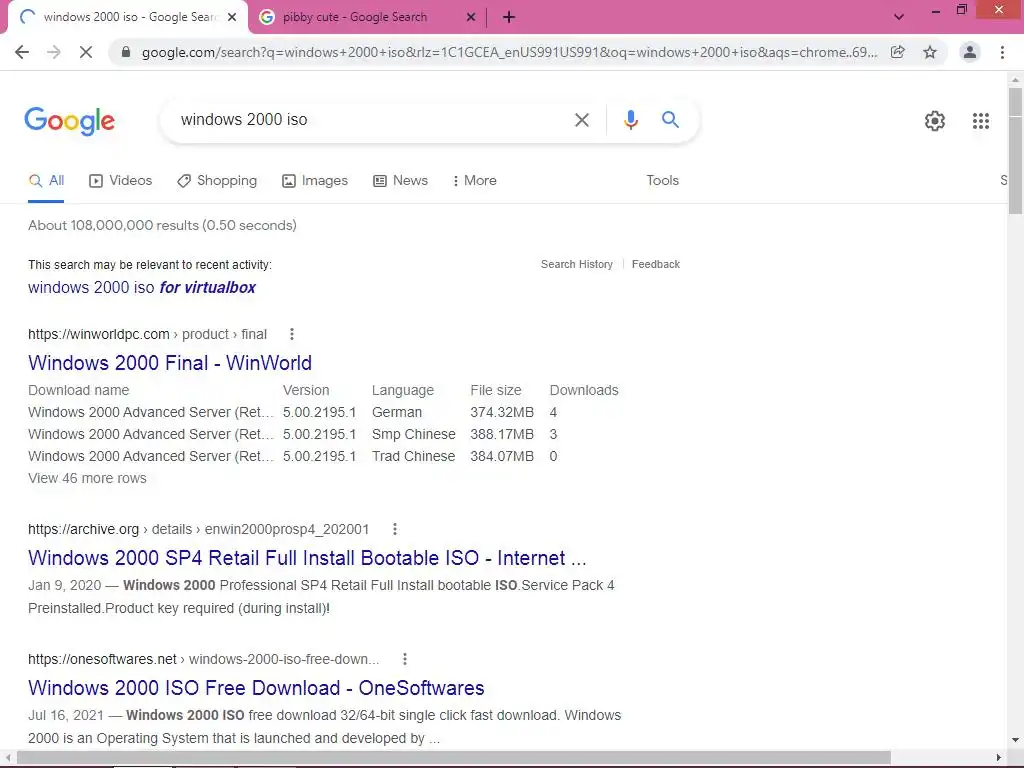Stop loading the page with the X button

(x=86, y=52)
